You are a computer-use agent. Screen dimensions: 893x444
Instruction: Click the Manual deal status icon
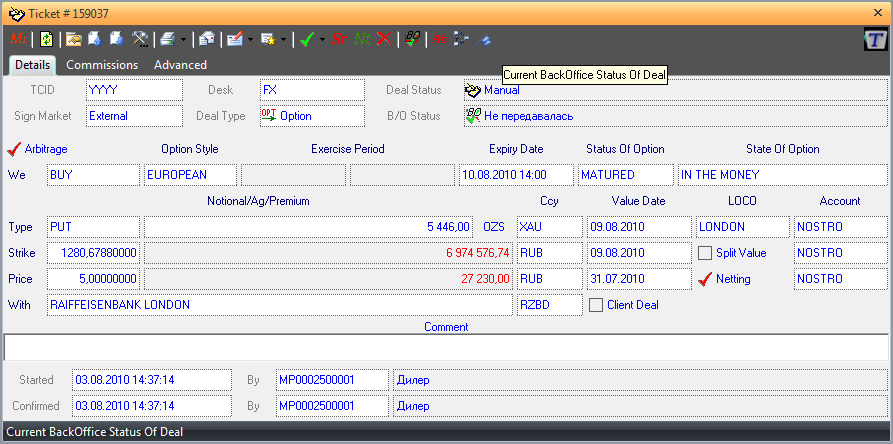pos(473,90)
